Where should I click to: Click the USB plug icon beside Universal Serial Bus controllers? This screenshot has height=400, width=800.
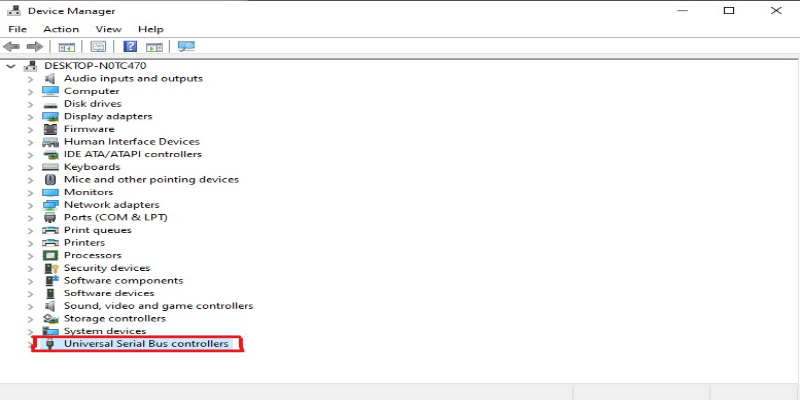coord(50,345)
